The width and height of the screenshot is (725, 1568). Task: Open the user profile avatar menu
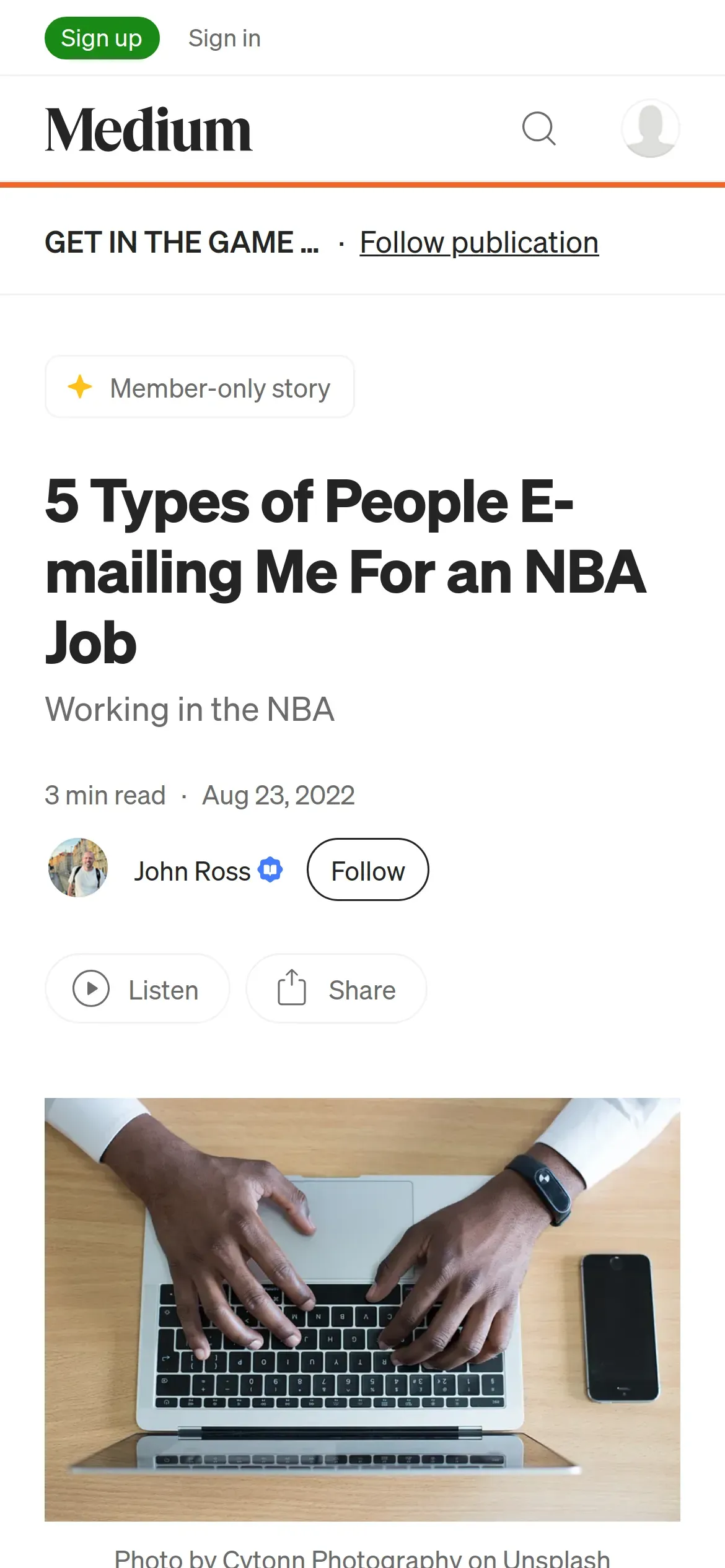pos(650,128)
